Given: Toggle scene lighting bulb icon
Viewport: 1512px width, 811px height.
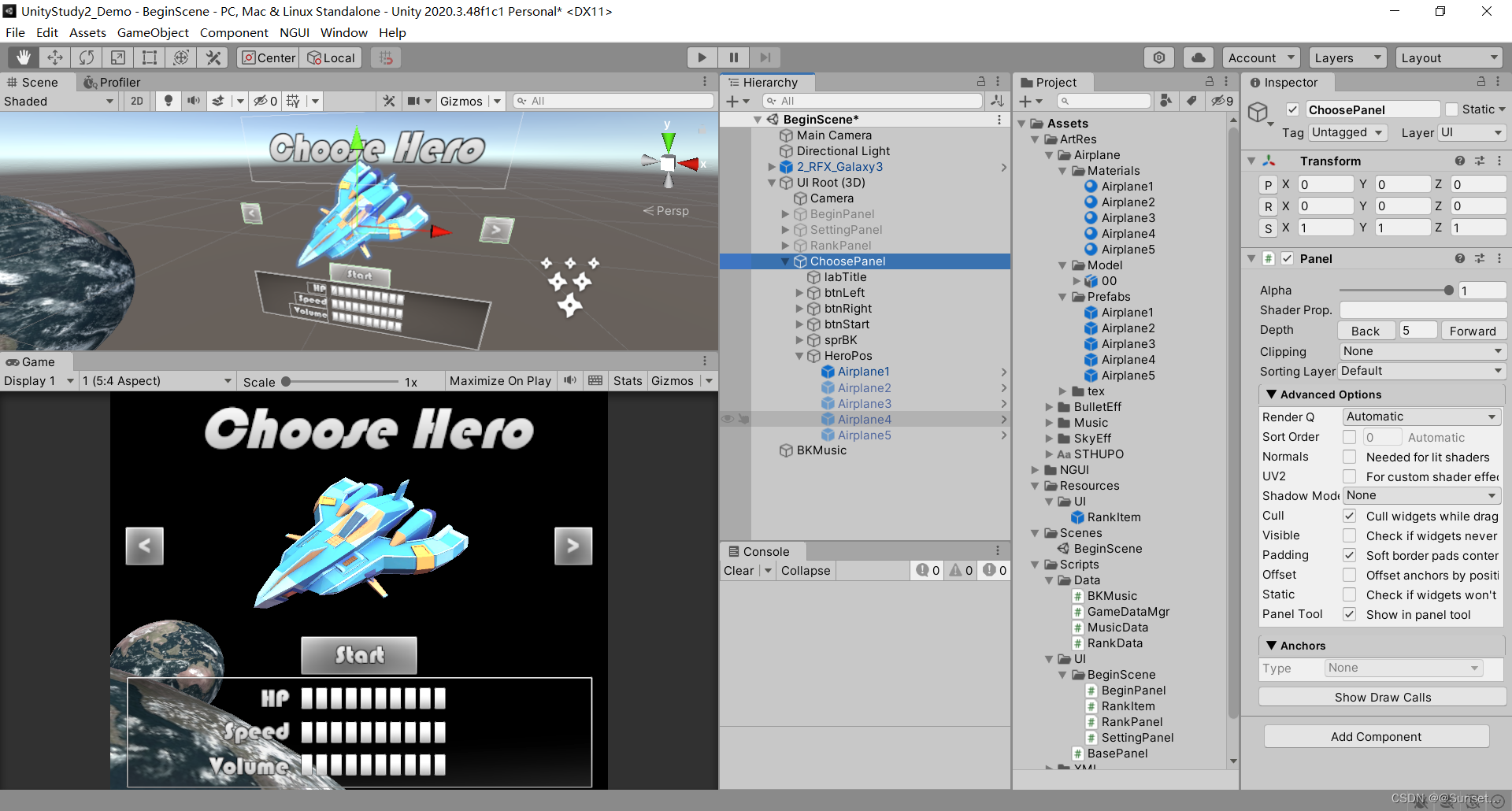Looking at the screenshot, I should pos(168,101).
